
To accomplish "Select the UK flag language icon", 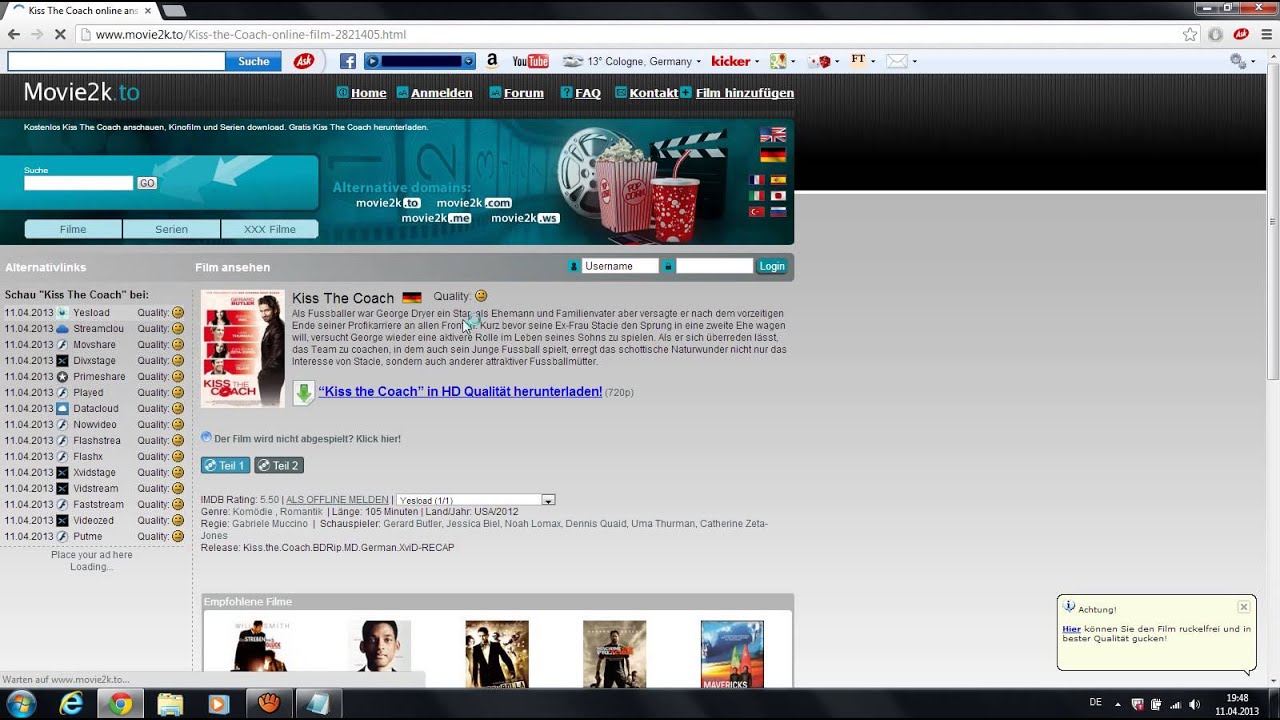I will point(772,135).
